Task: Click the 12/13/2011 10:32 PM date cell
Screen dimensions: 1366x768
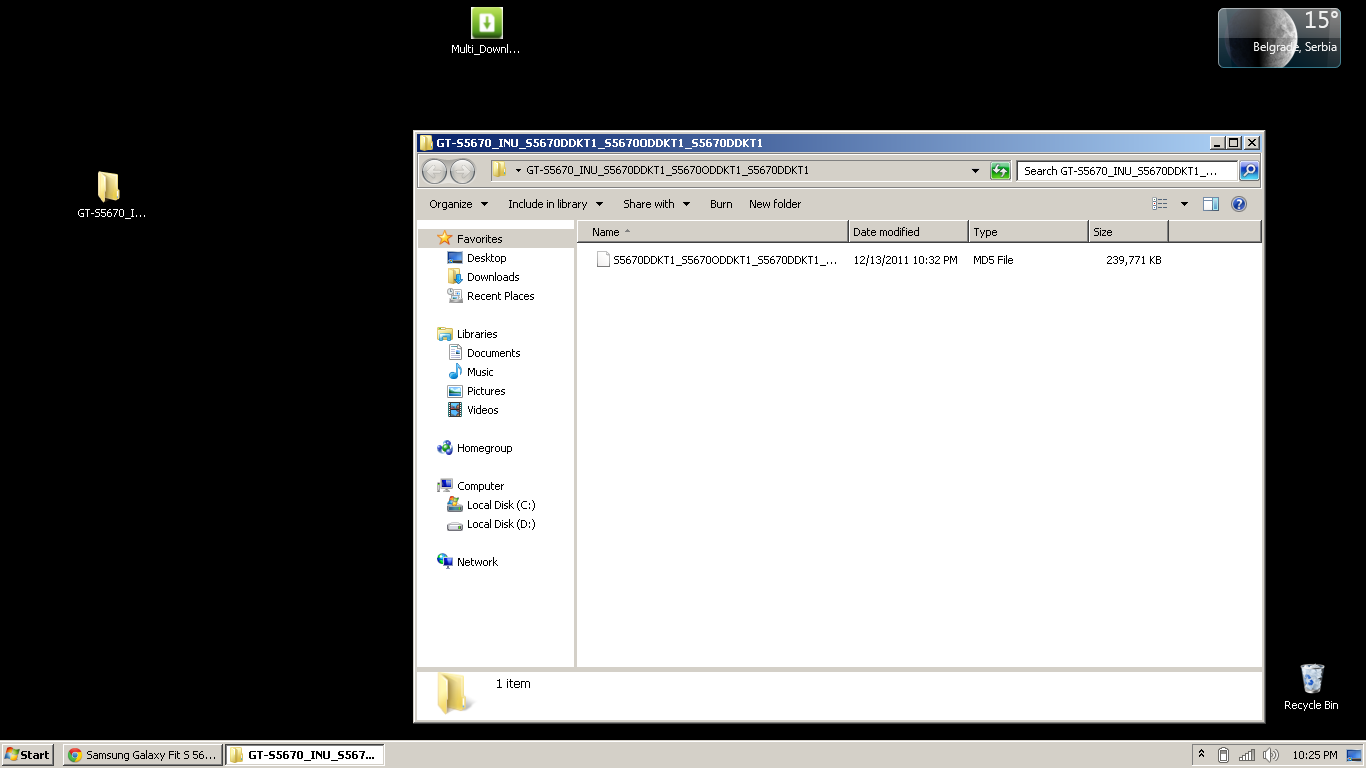Action: [905, 260]
